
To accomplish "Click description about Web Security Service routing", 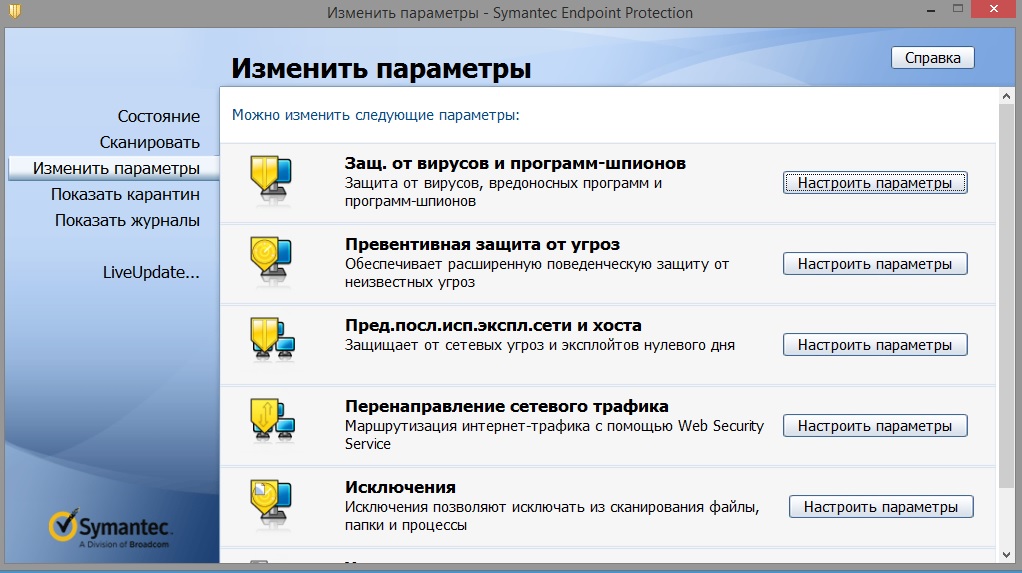I will click(554, 435).
